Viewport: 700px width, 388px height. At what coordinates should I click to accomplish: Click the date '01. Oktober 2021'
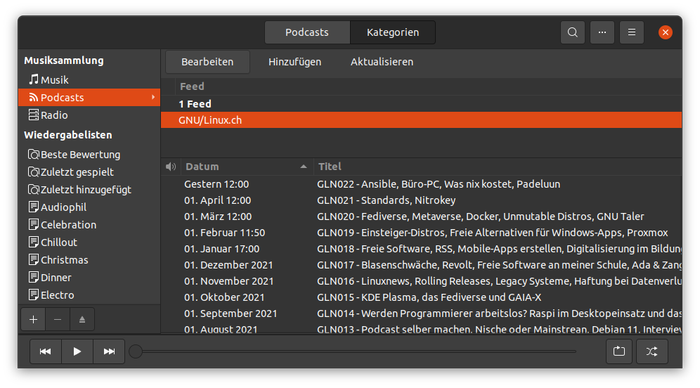[224, 297]
